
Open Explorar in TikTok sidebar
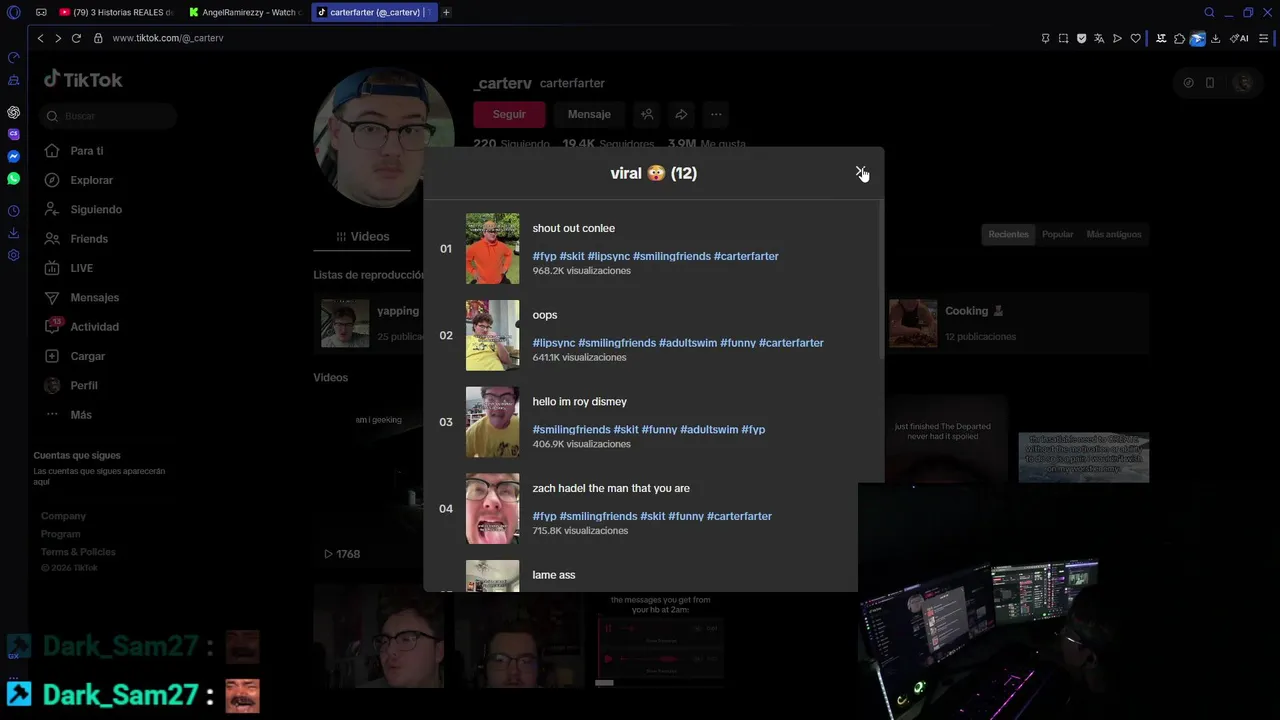pos(91,180)
